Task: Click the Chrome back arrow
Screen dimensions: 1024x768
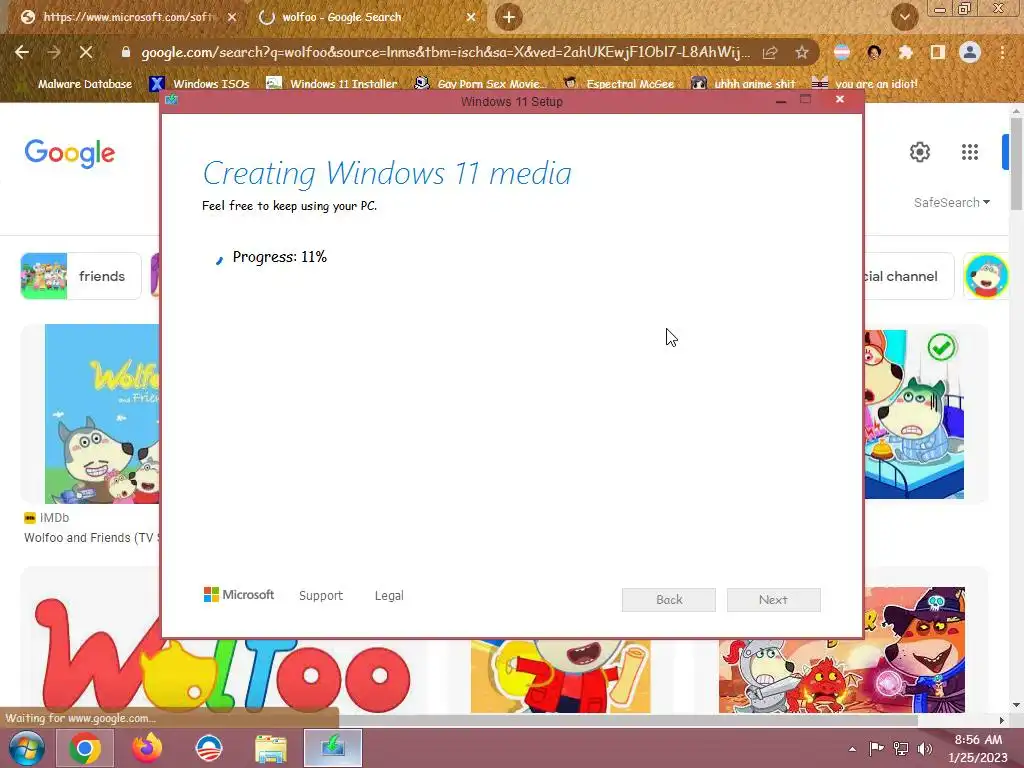Action: (x=22, y=52)
